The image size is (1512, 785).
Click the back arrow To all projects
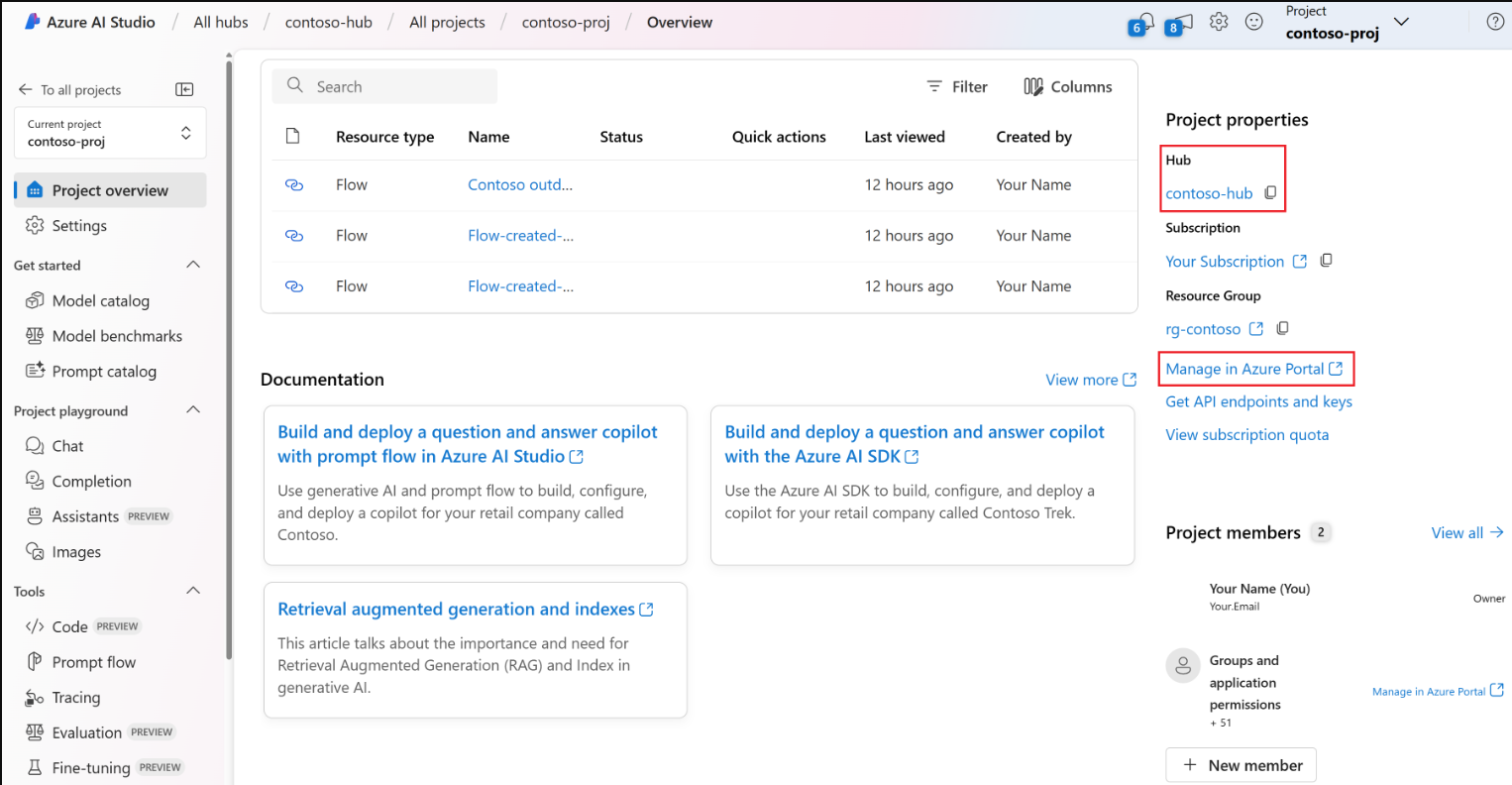coord(26,89)
